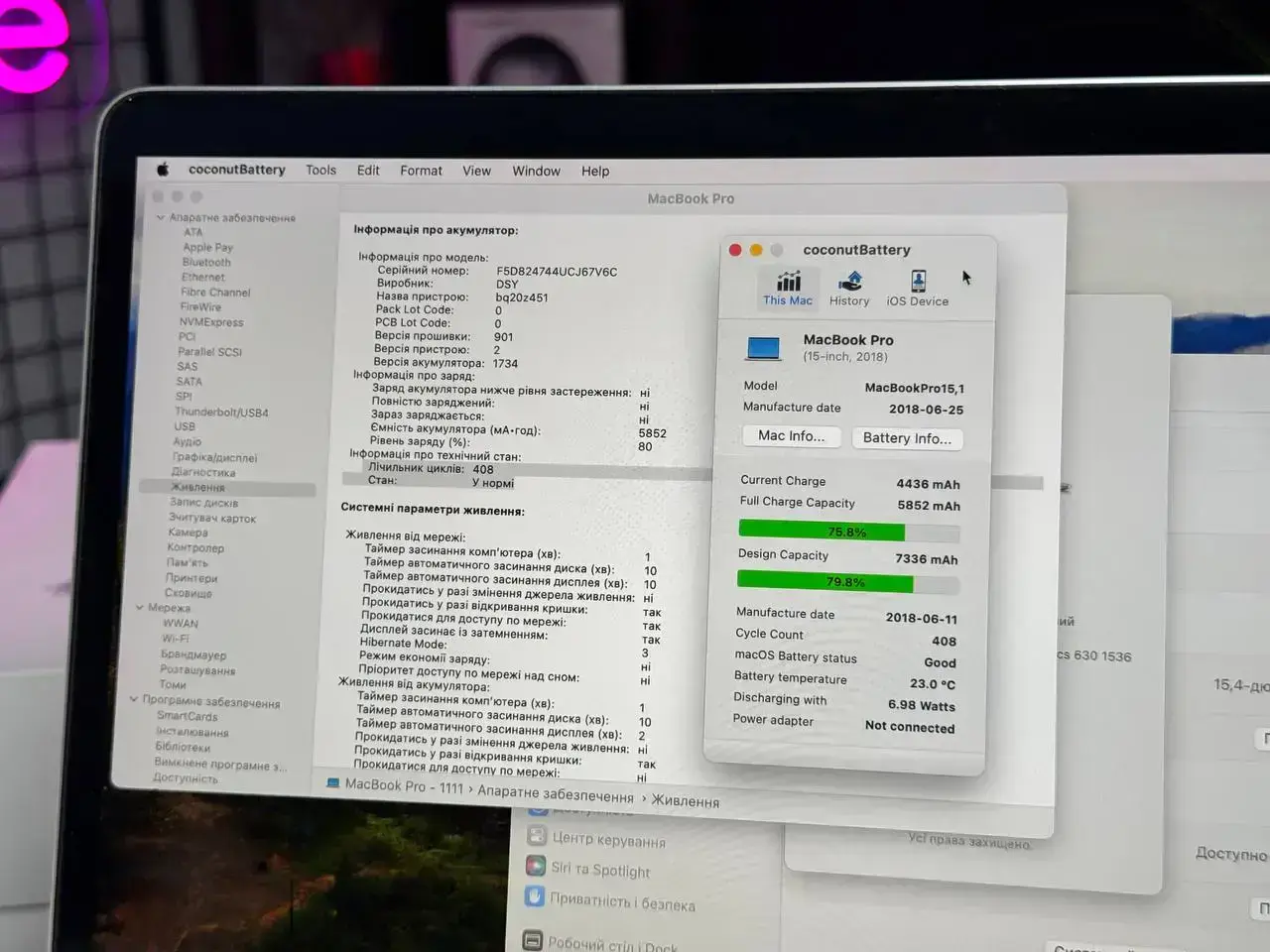
Task: Click the 79.8% design capacity bar
Action: (x=846, y=581)
